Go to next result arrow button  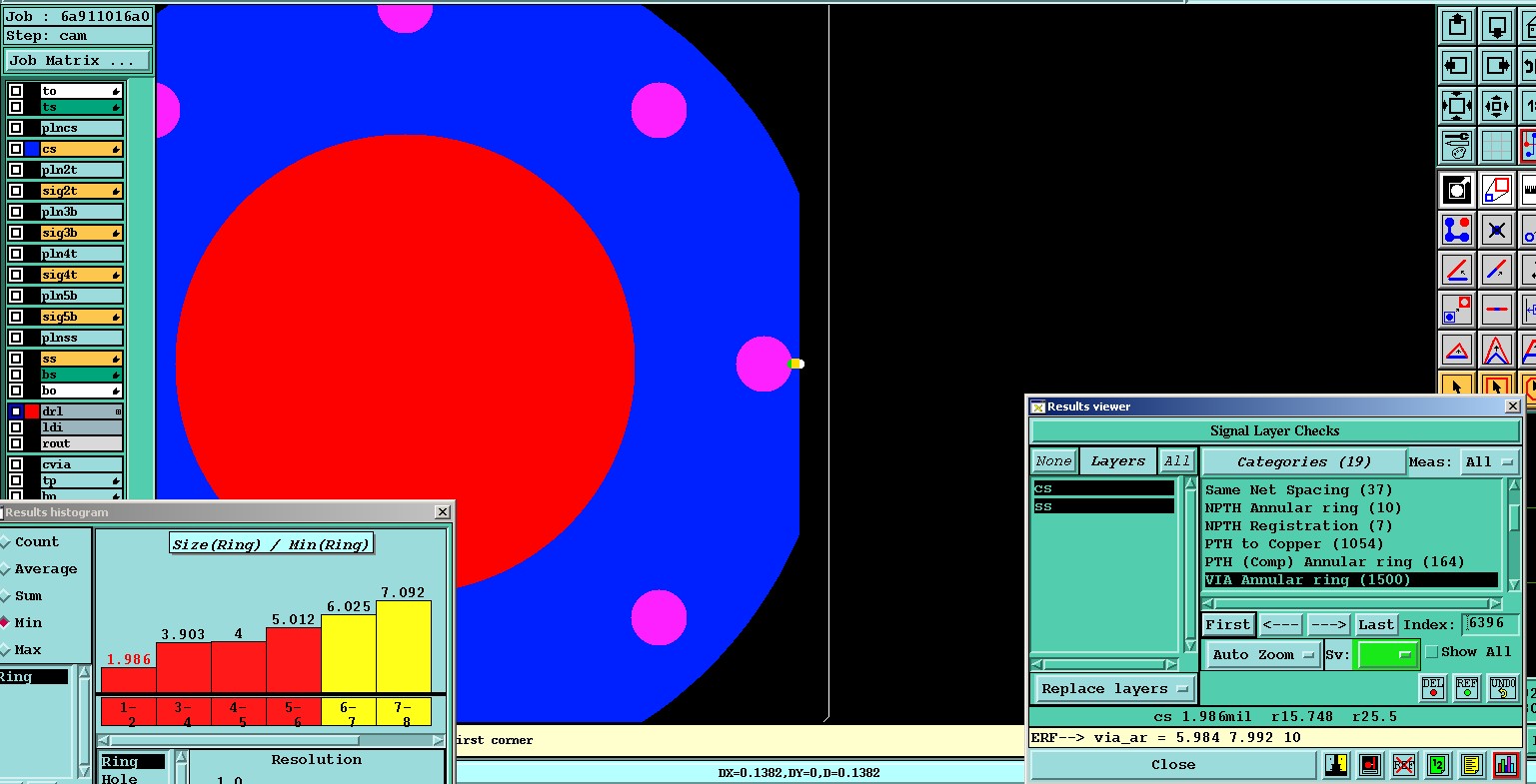pyautogui.click(x=1328, y=625)
